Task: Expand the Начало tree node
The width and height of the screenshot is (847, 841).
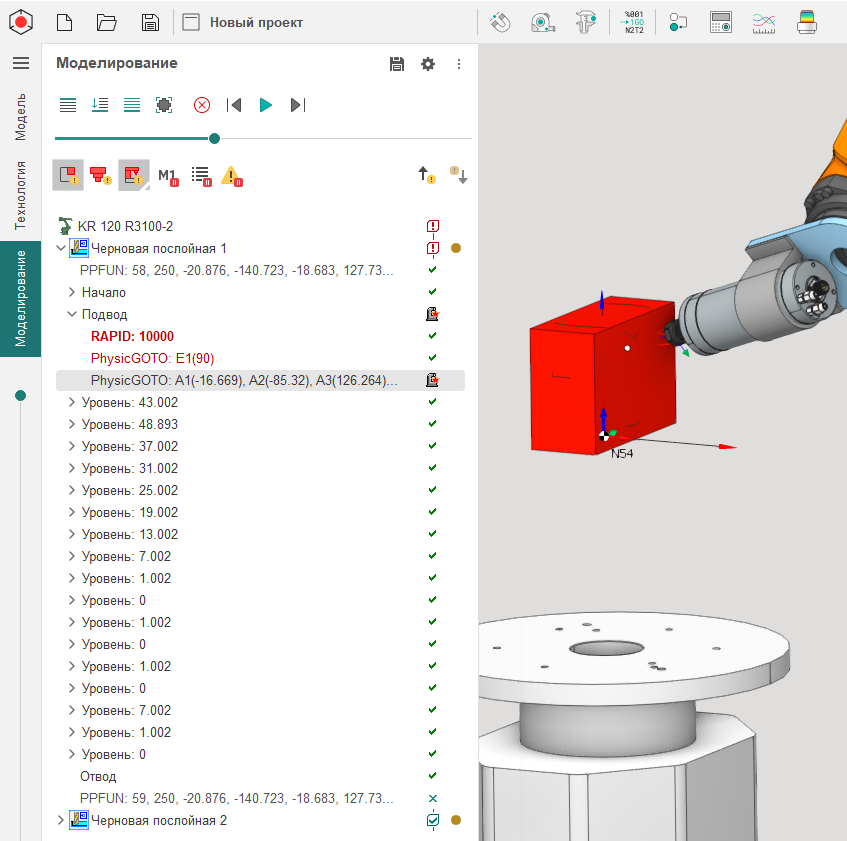Action: [72, 292]
